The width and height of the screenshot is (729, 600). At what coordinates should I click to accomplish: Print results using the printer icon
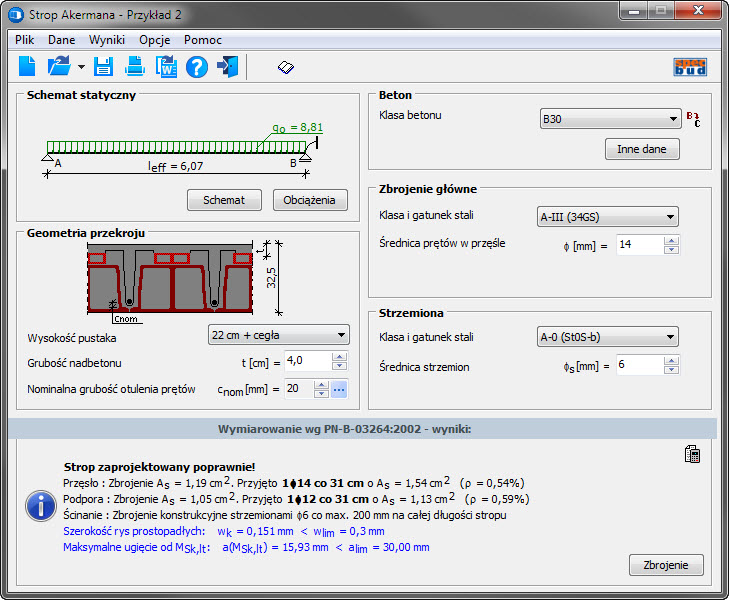click(134, 68)
